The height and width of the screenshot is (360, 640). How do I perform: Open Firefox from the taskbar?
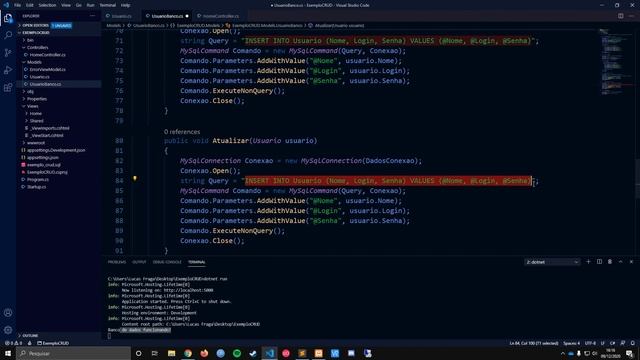click(204, 353)
